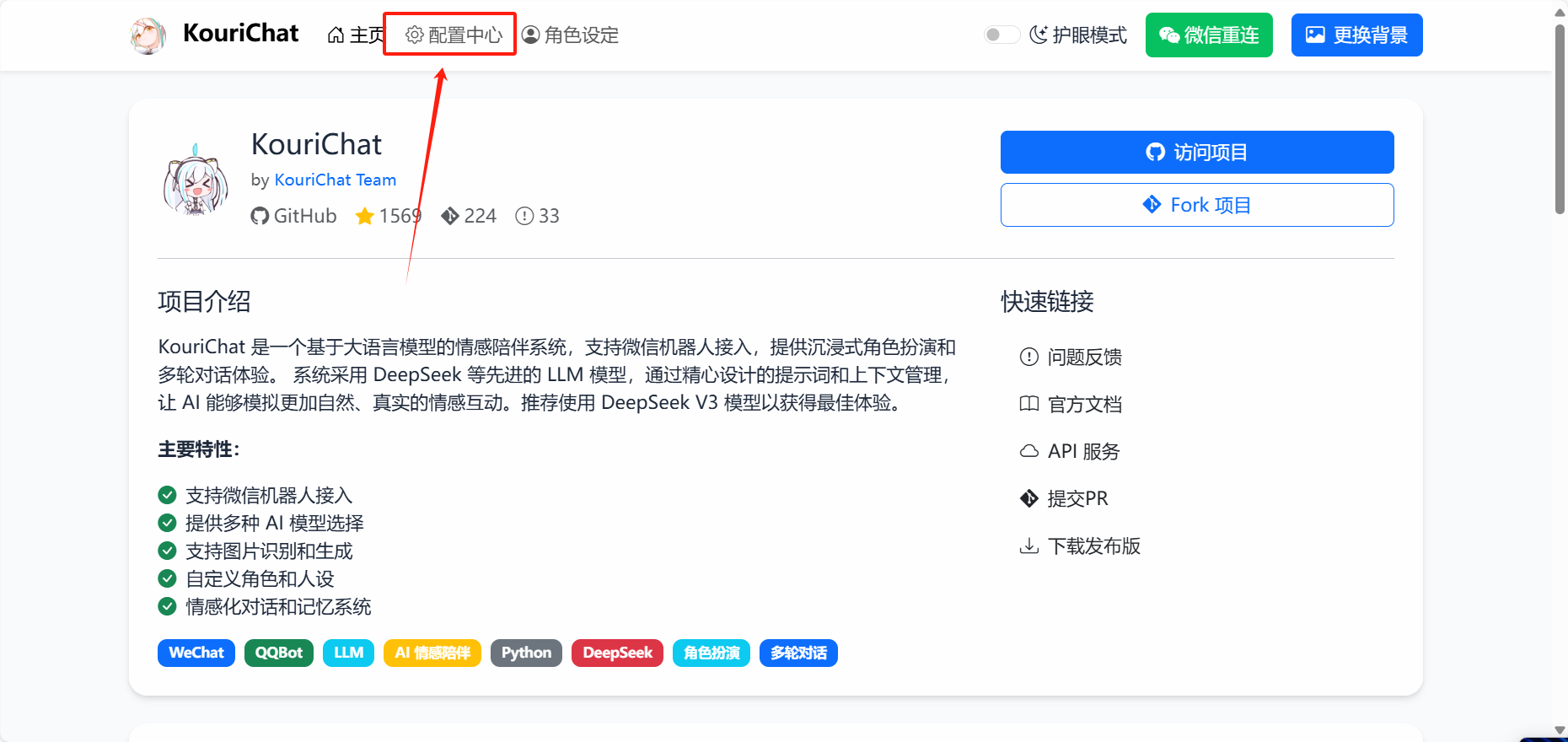Toggle the 护眼模式 eye-care switch
The width and height of the screenshot is (1568, 742).
[x=1001, y=35]
